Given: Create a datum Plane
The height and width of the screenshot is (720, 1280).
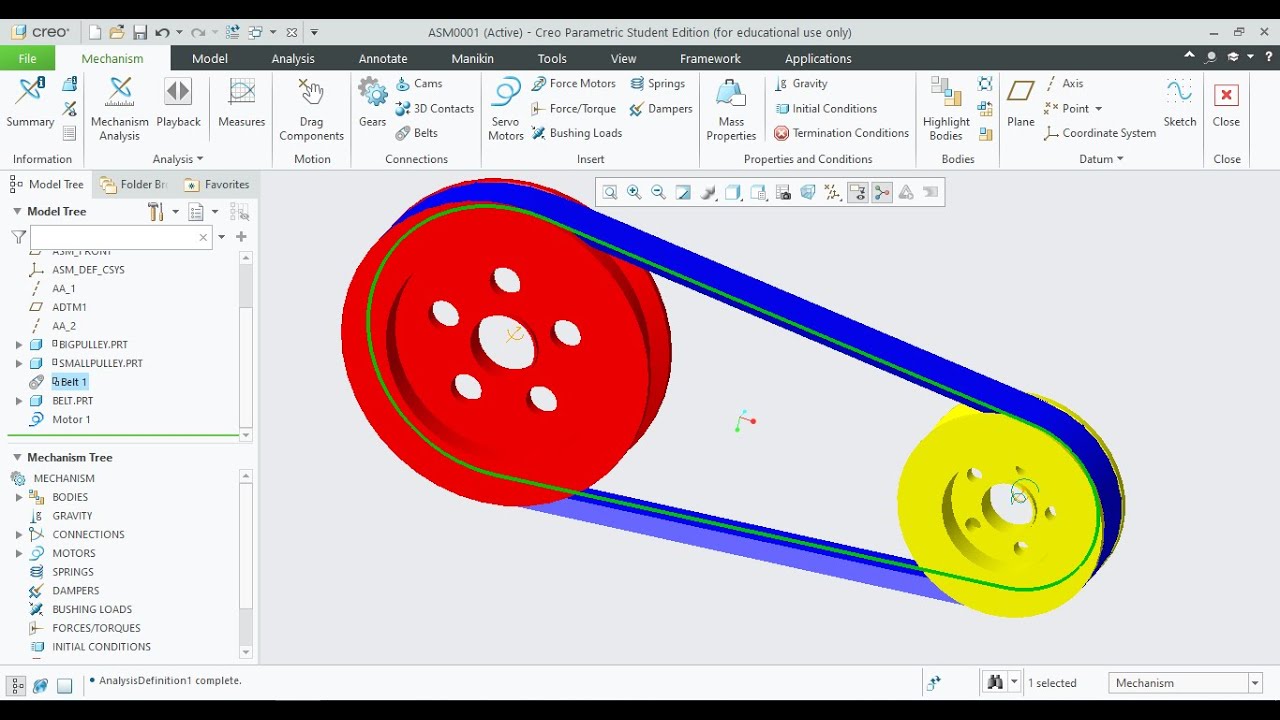Looking at the screenshot, I should tap(1021, 103).
